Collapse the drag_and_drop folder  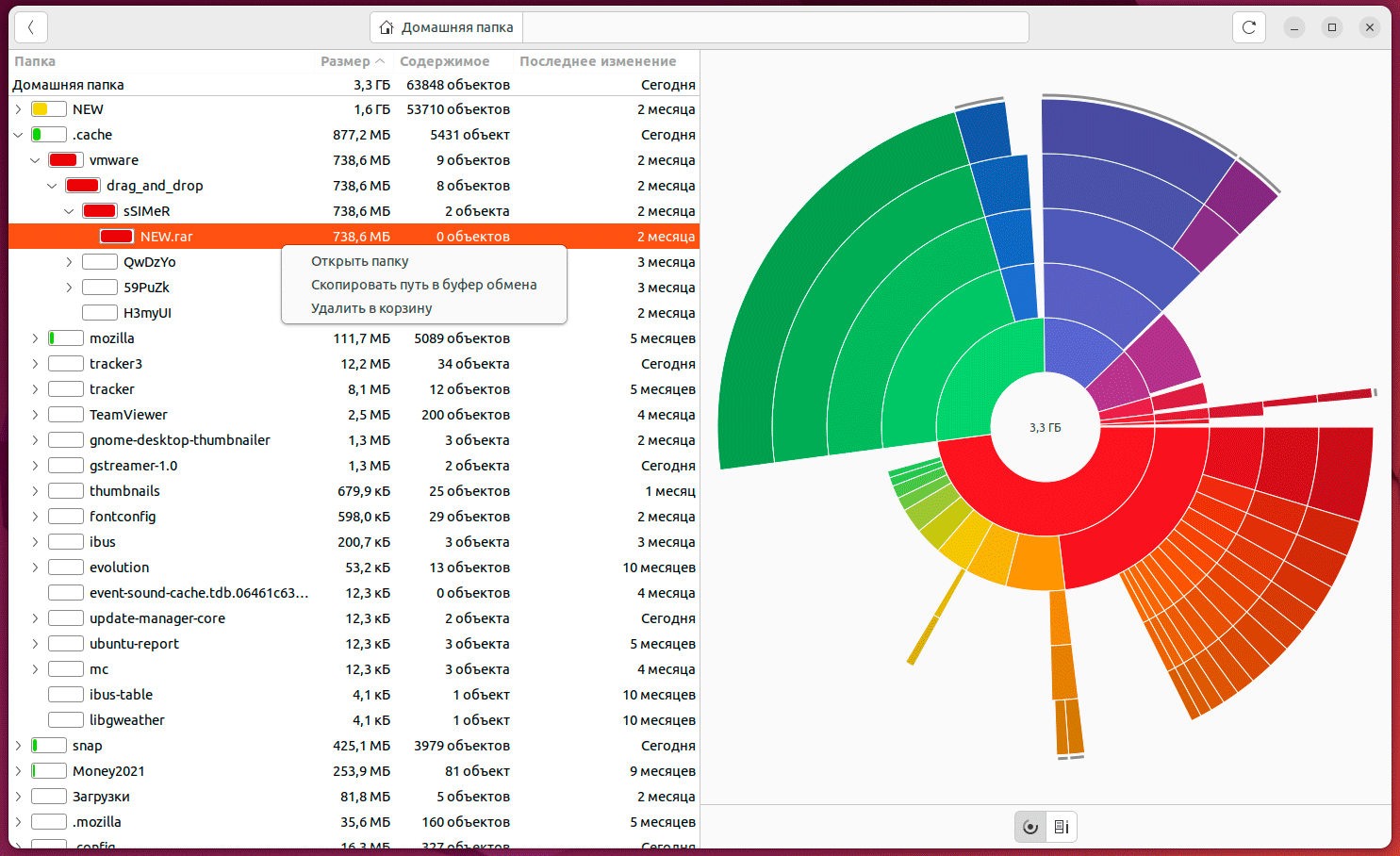coord(52,186)
